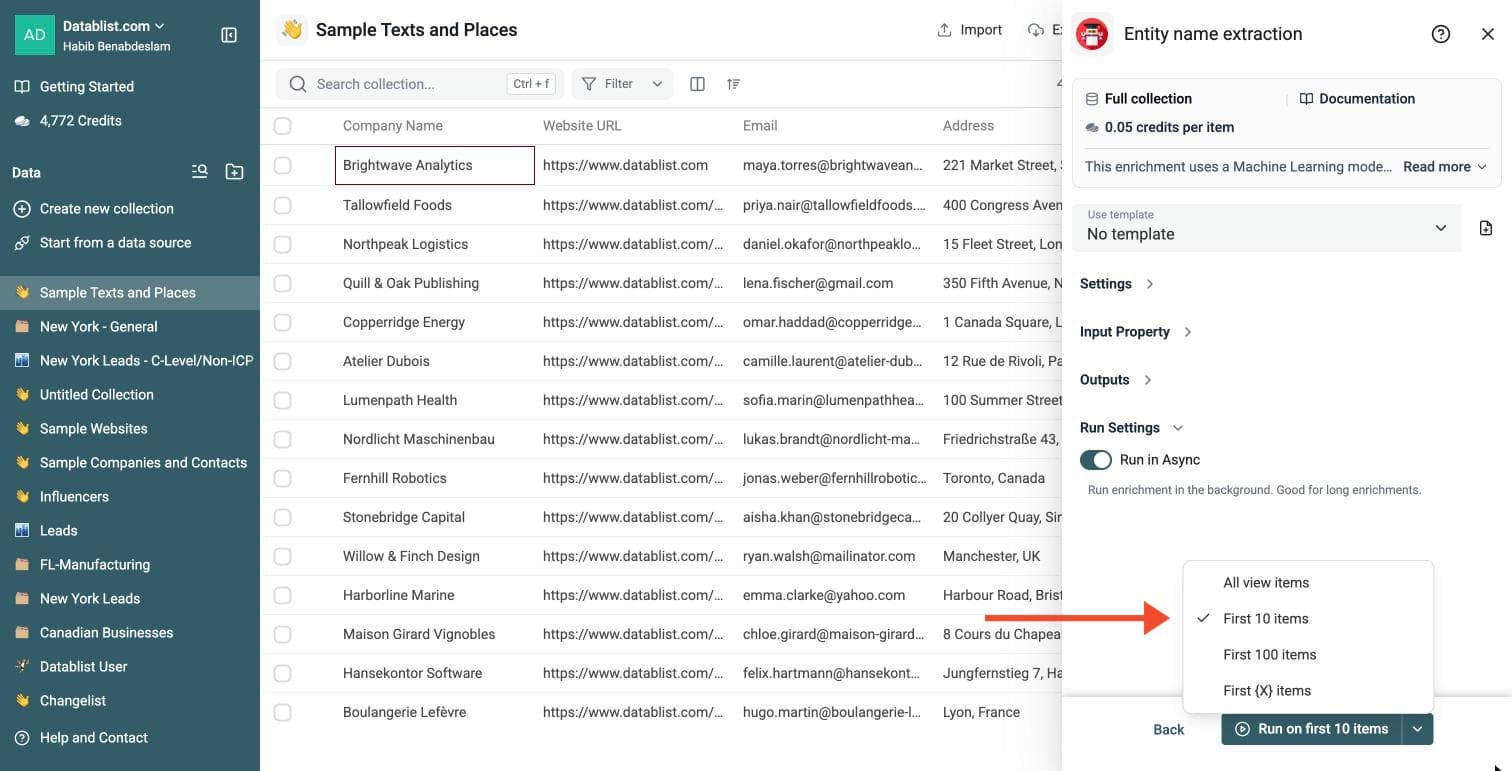Expand the Settings section
The width and height of the screenshot is (1512, 771).
[1117, 284]
